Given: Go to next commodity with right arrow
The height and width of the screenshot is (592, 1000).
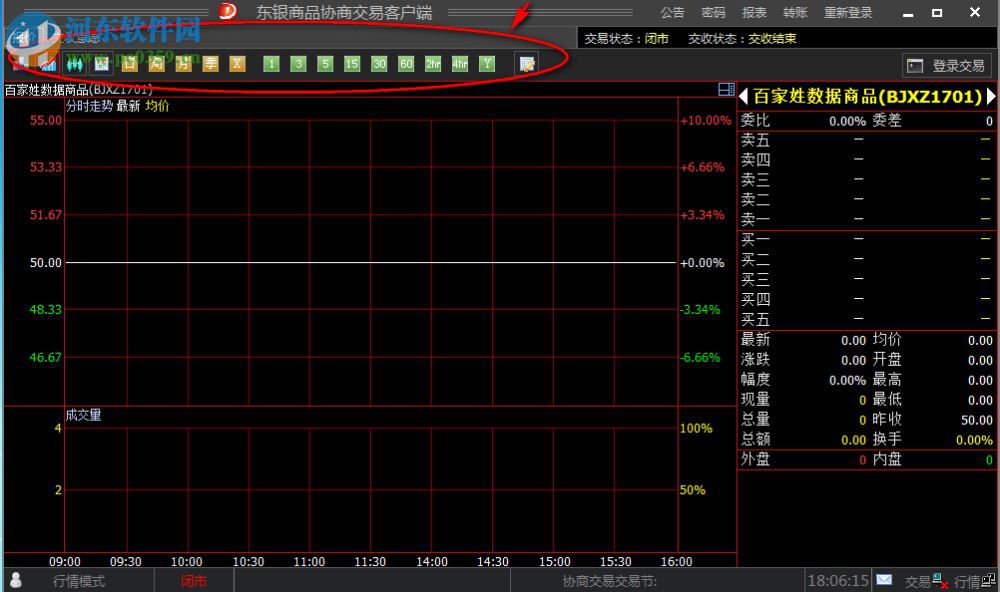Looking at the screenshot, I should pos(990,97).
